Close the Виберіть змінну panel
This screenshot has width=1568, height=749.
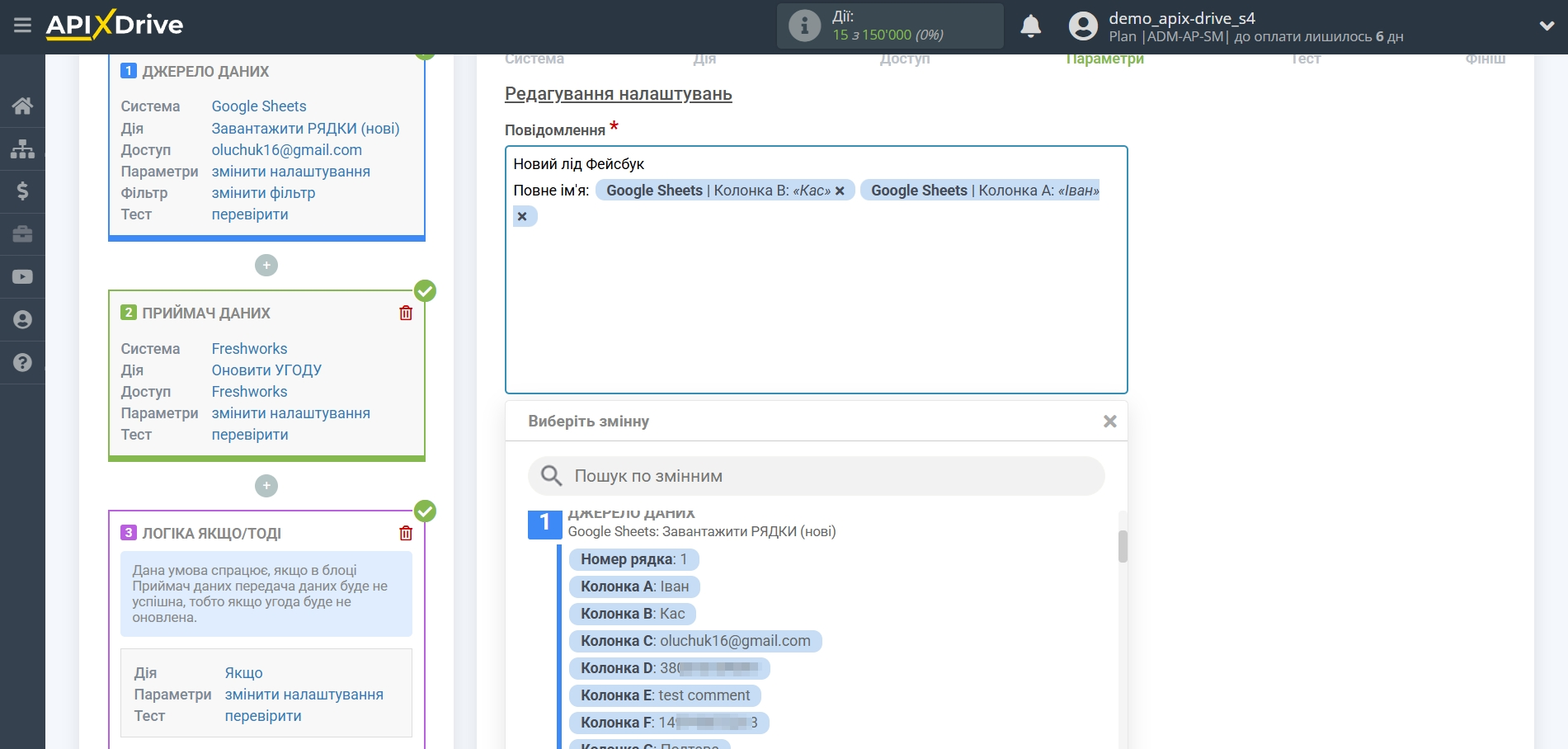pyautogui.click(x=1109, y=422)
